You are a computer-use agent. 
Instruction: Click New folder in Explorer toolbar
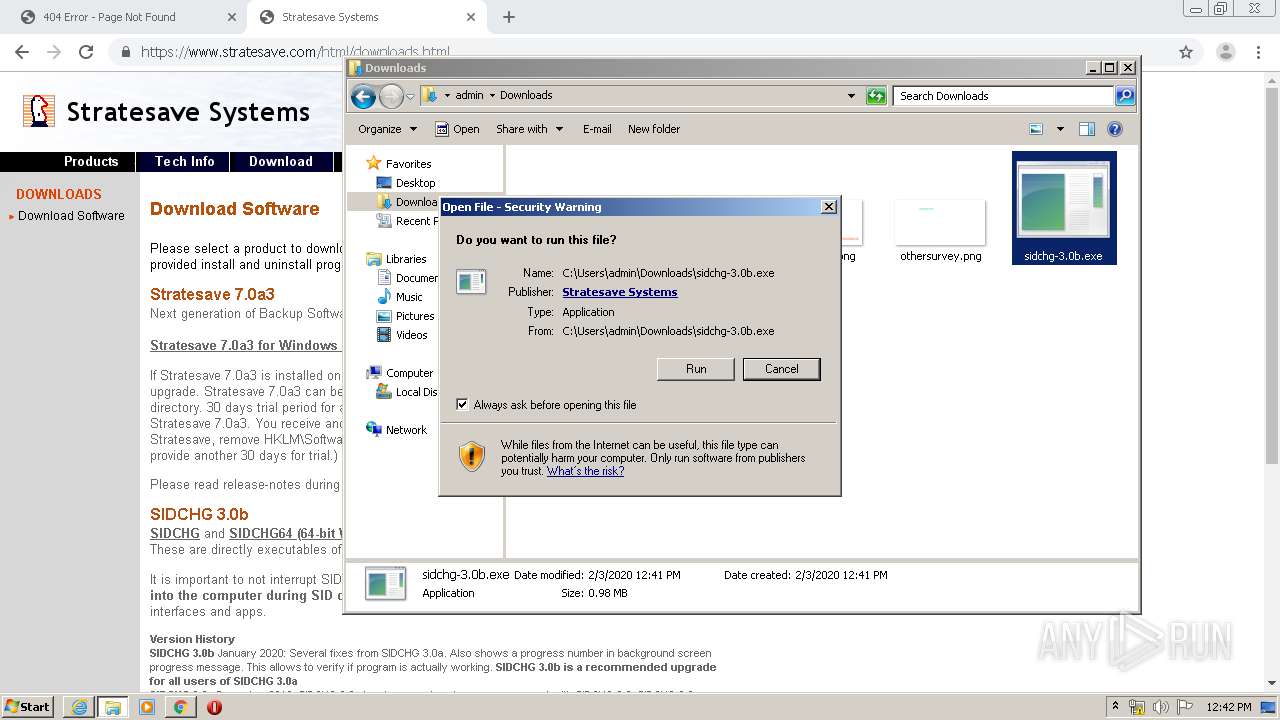click(654, 129)
